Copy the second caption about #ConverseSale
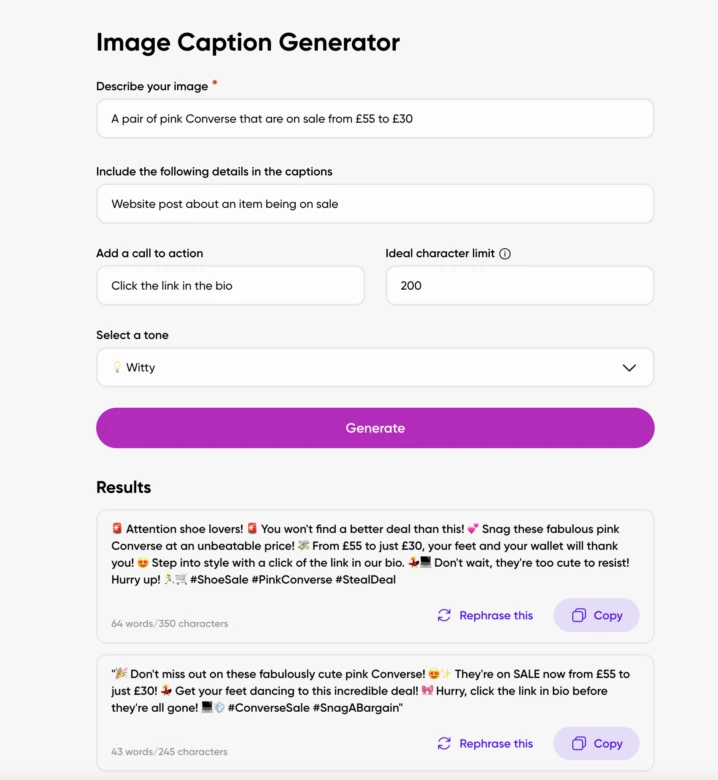This screenshot has width=718, height=780. [596, 744]
